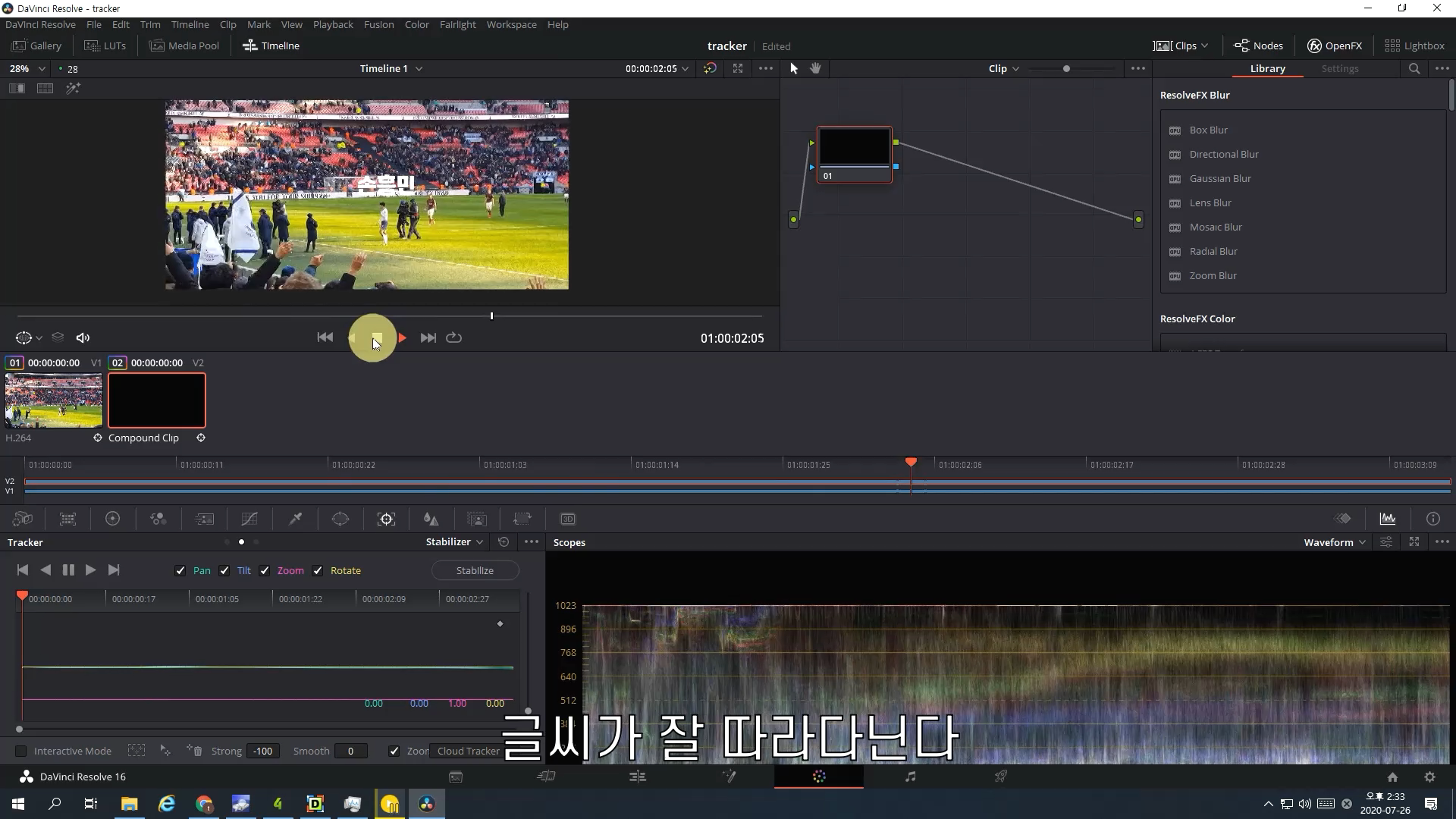Select the Color Wheels palette icon
Screen dimensions: 1456x819
[x=112, y=519]
